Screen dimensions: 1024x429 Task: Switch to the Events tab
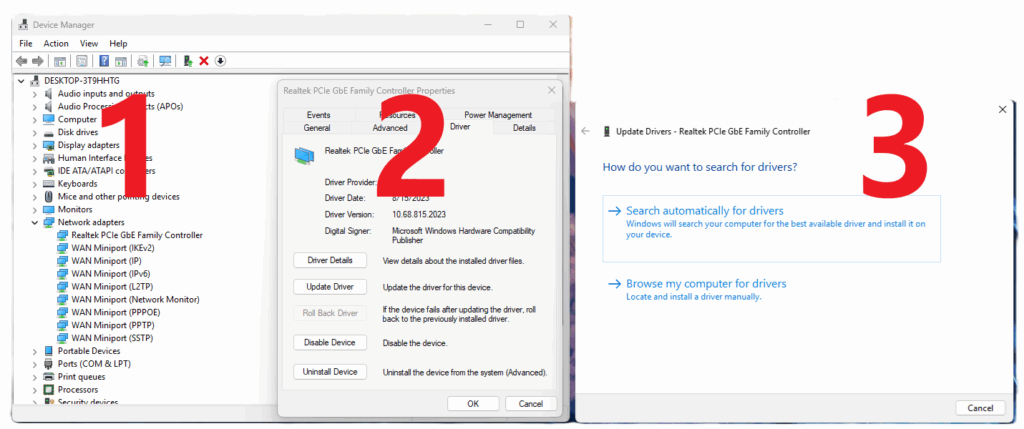point(318,115)
